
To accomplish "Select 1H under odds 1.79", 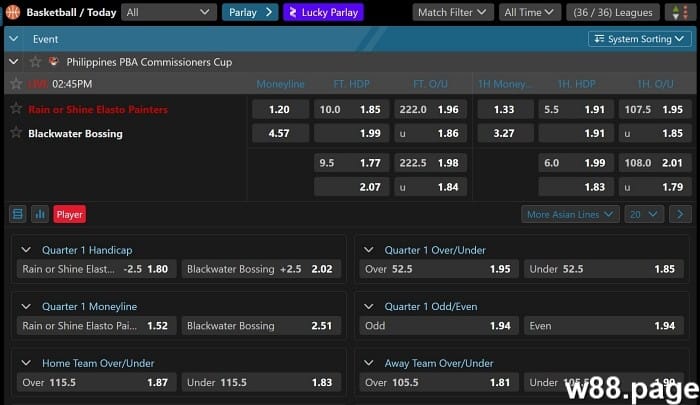I will point(655,187).
